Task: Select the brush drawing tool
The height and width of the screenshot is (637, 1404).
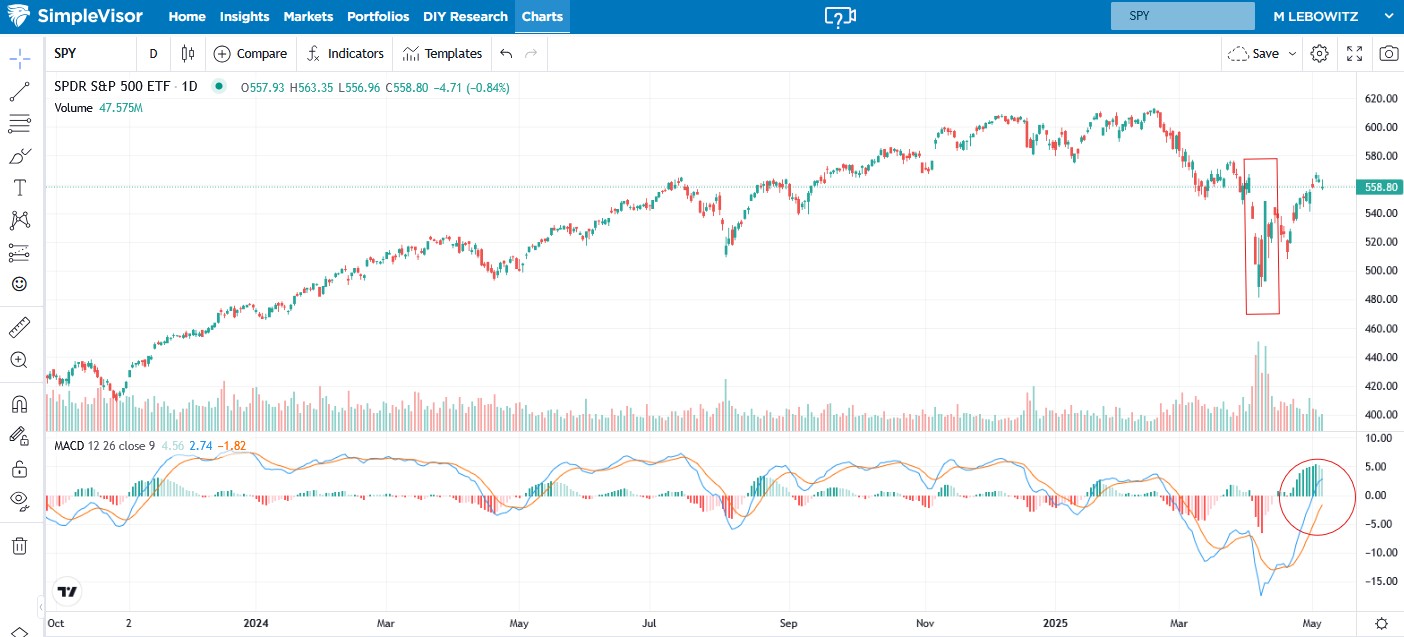Action: [19, 156]
